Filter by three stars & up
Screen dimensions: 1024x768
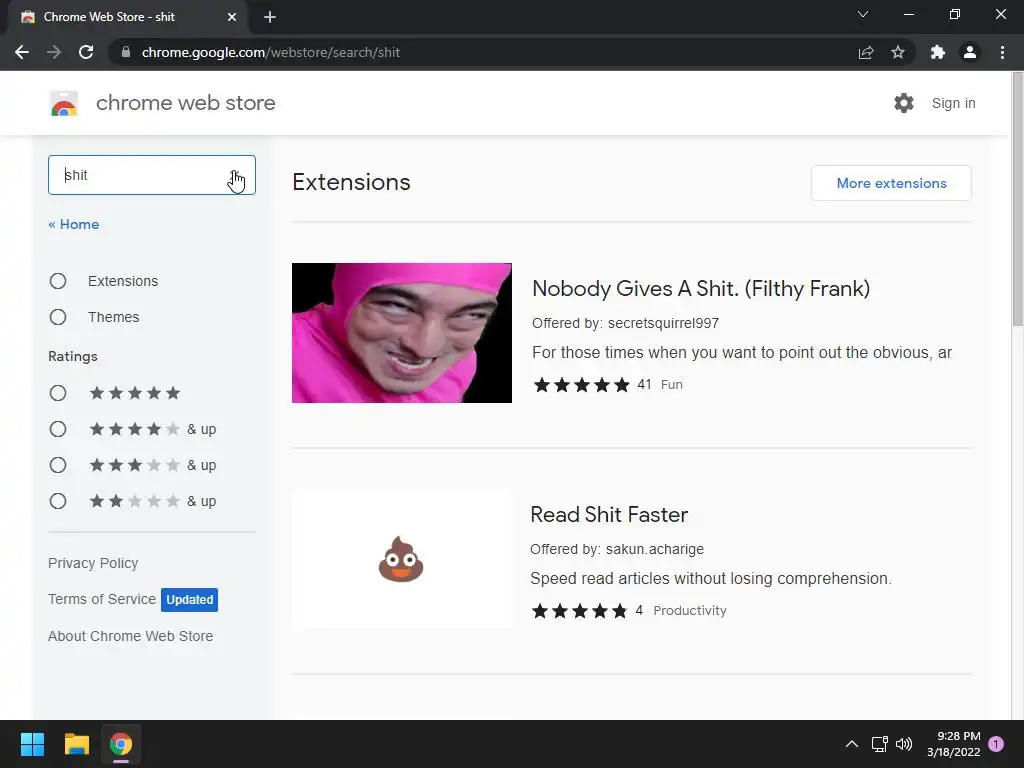coord(58,465)
